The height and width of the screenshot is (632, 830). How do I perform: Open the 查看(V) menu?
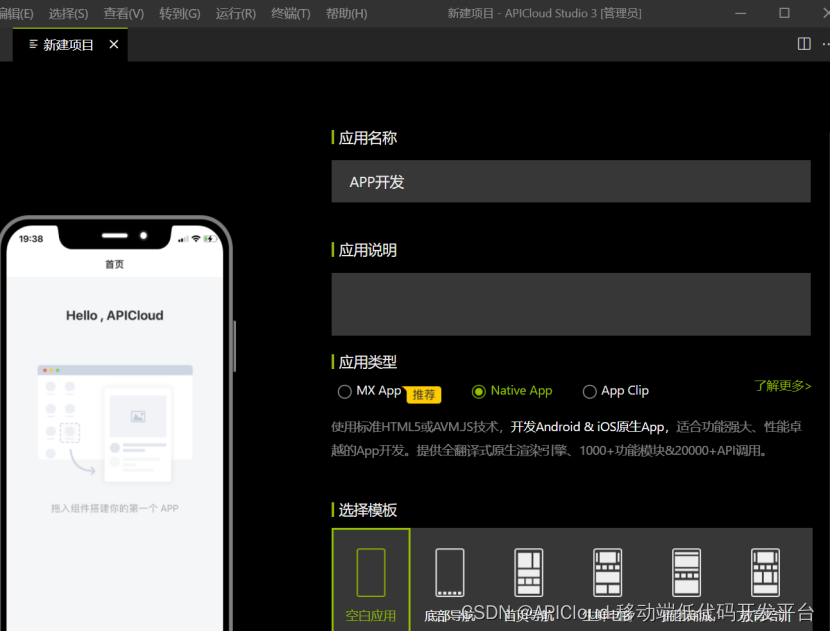click(123, 13)
